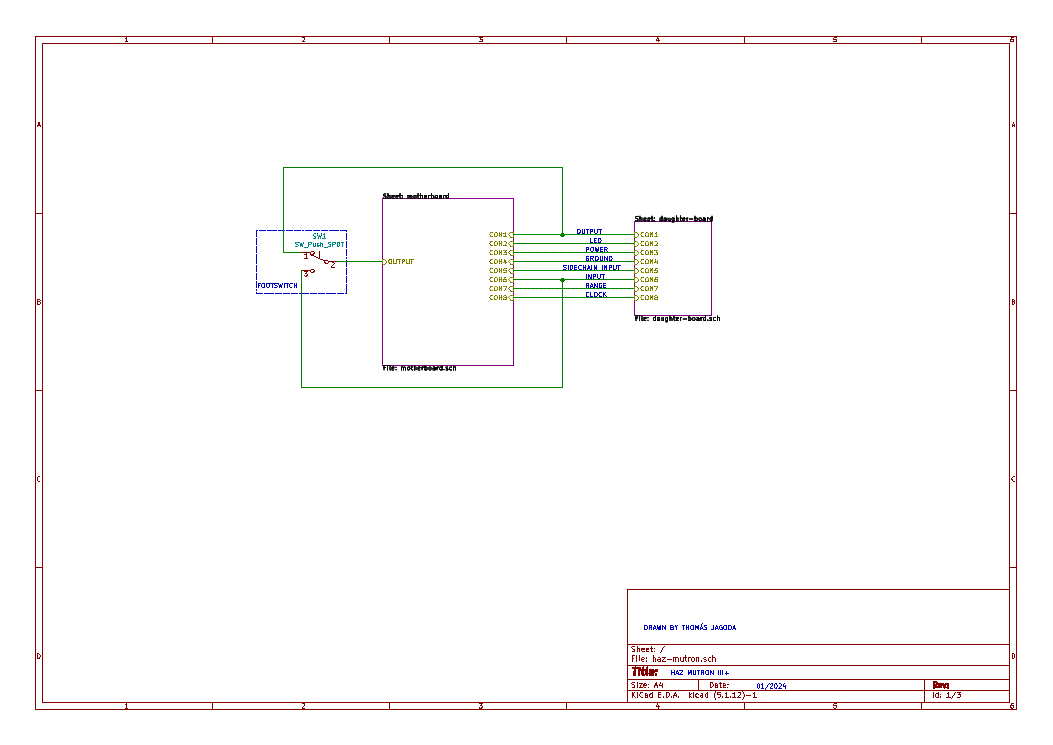Screen dimensions: 1053x745
Task: Select CON5 pin on the motherboard sheet
Action: click(x=501, y=271)
